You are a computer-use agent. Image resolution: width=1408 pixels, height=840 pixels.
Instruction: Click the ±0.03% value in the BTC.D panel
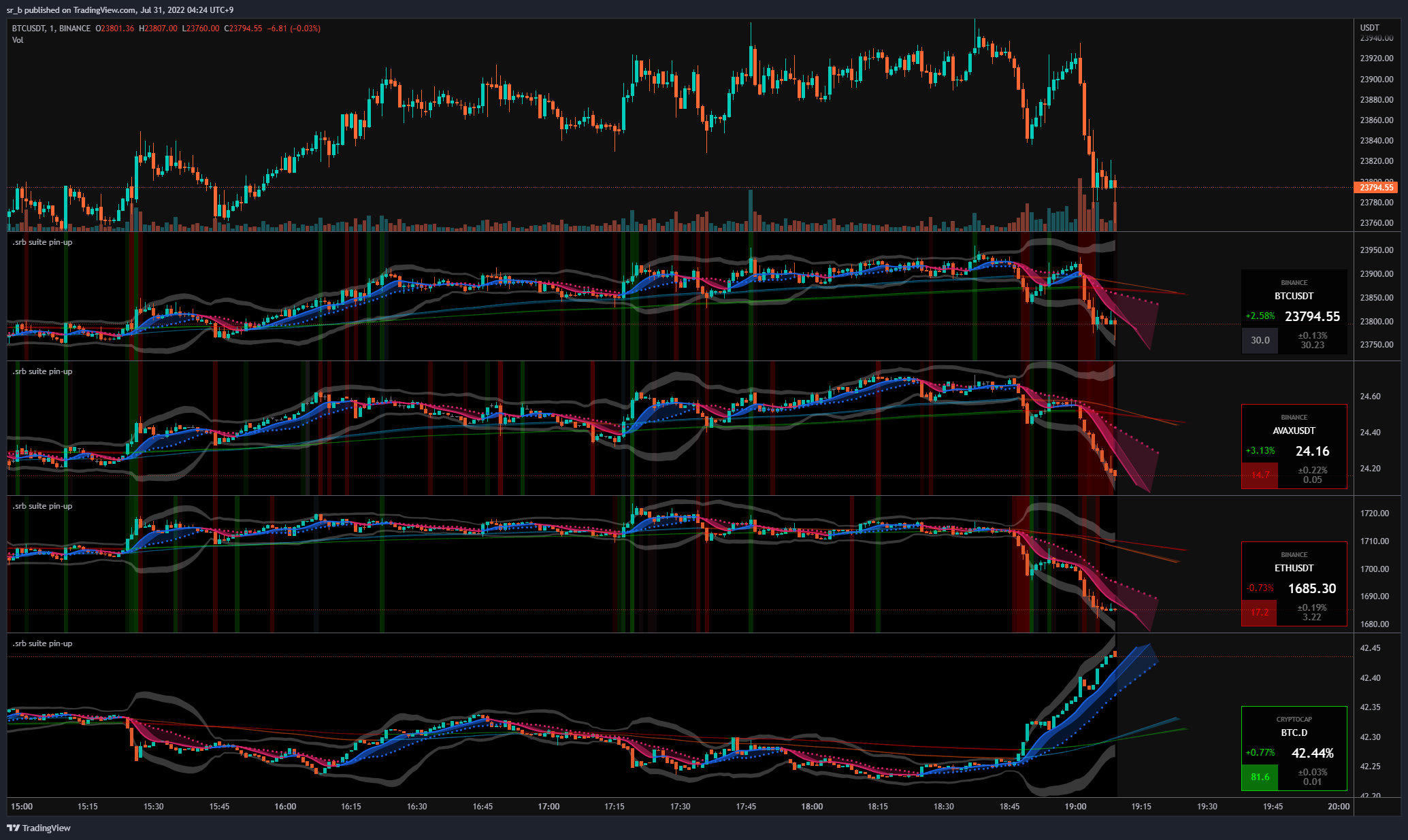click(1313, 772)
